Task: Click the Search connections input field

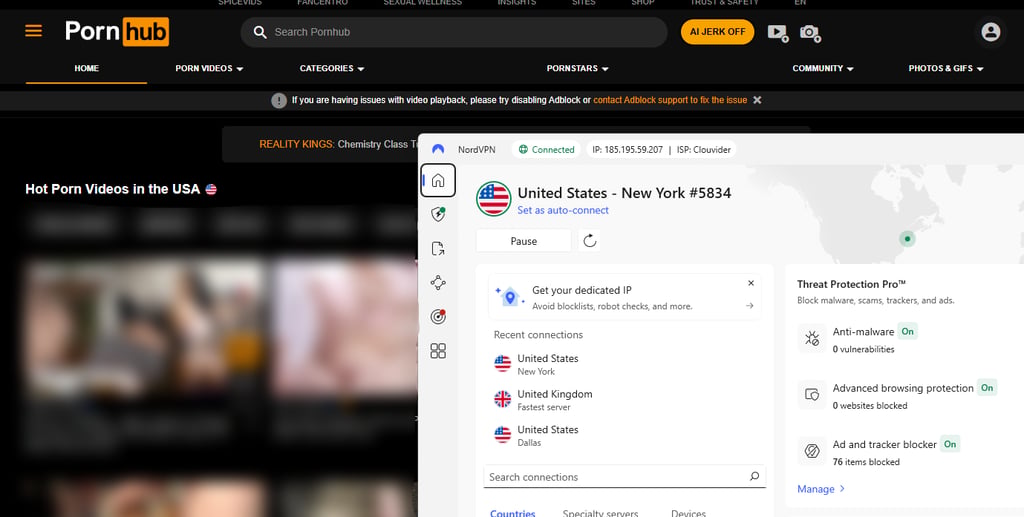Action: [624, 477]
